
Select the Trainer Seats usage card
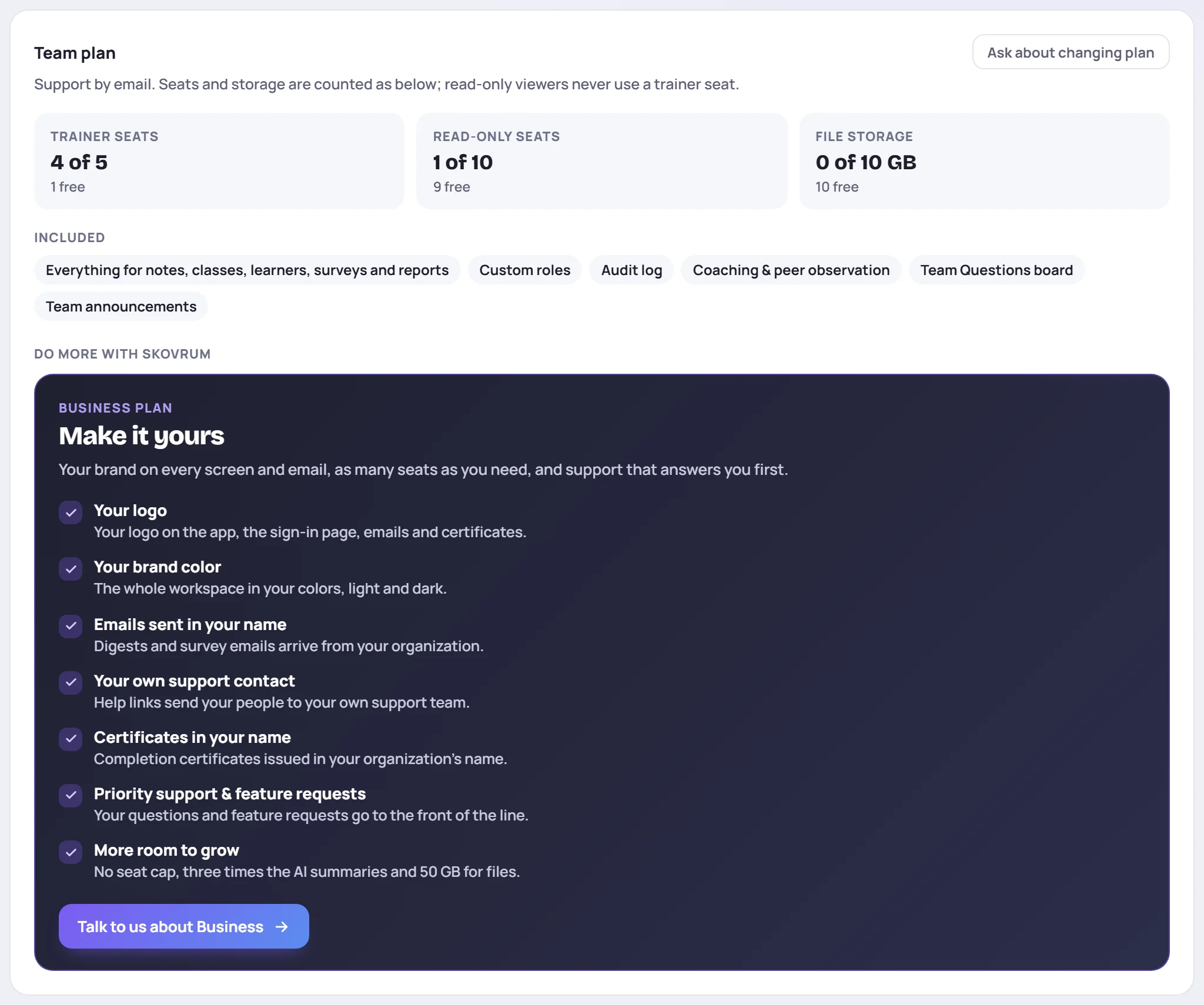click(219, 161)
